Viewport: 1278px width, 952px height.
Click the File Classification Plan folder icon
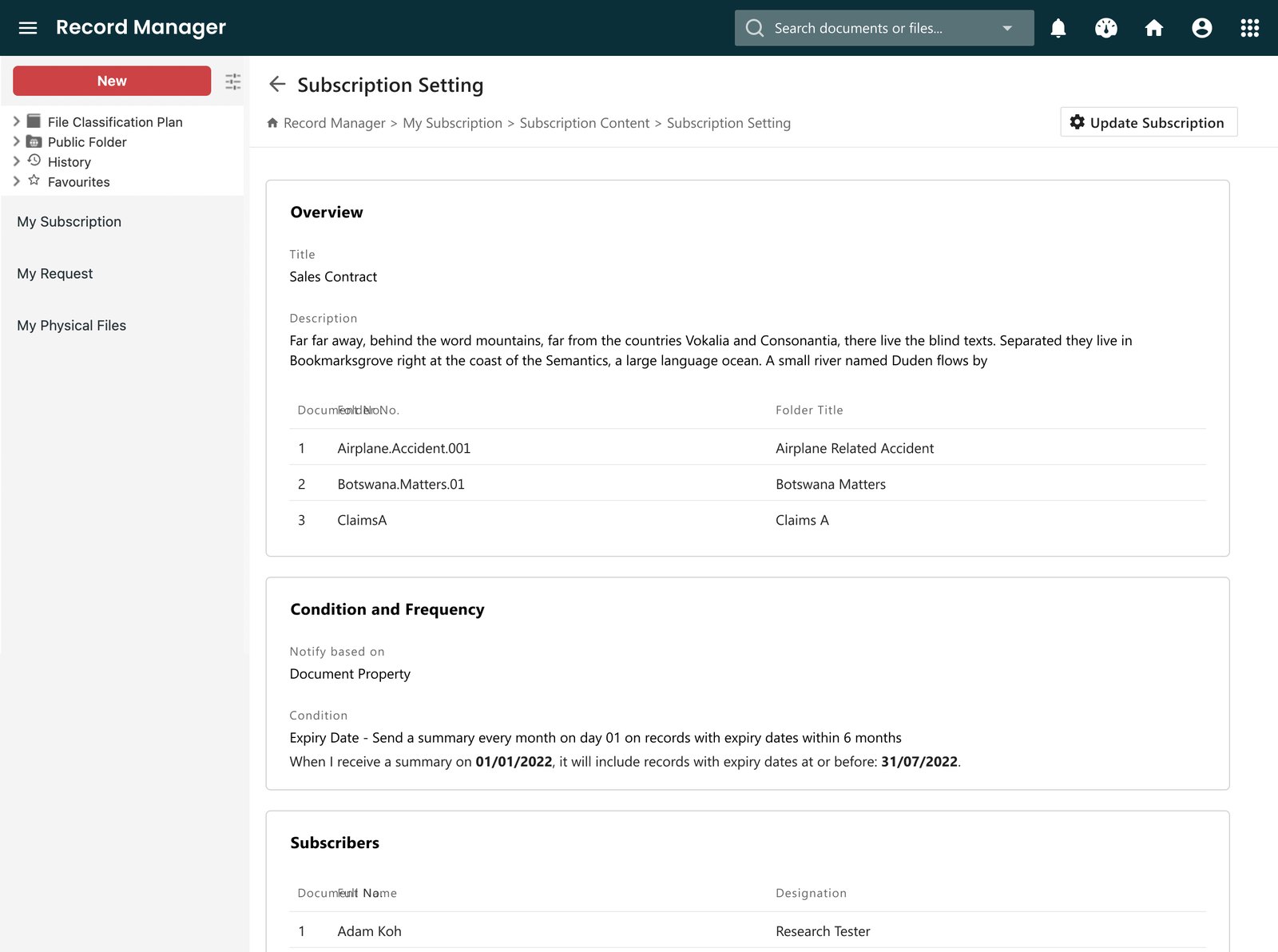pyautogui.click(x=34, y=121)
